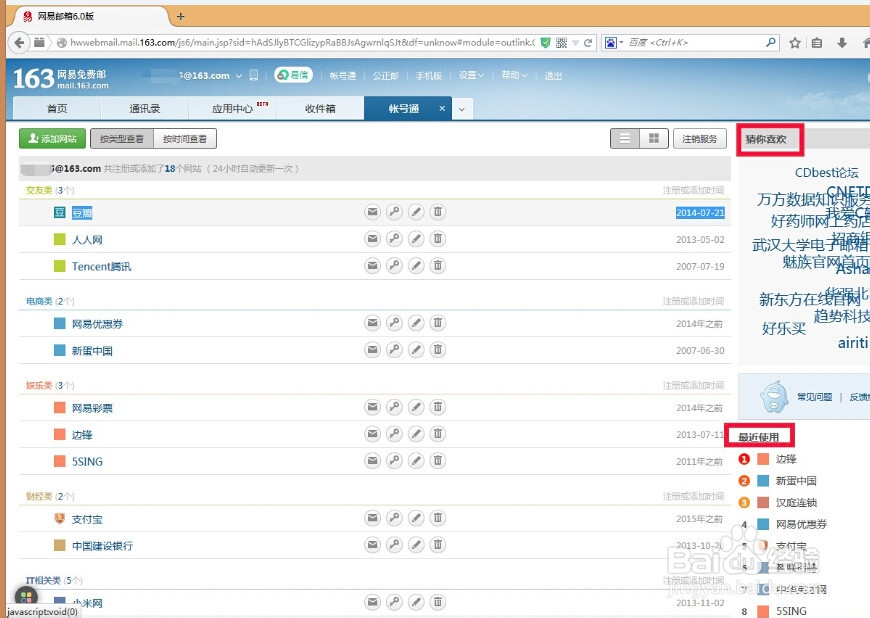Open the 常见问题 link

815,397
